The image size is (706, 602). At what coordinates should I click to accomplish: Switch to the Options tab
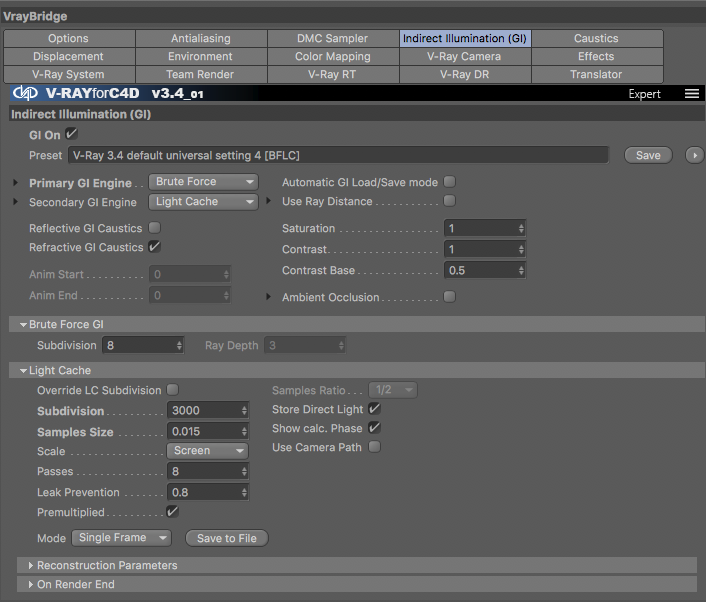click(69, 38)
